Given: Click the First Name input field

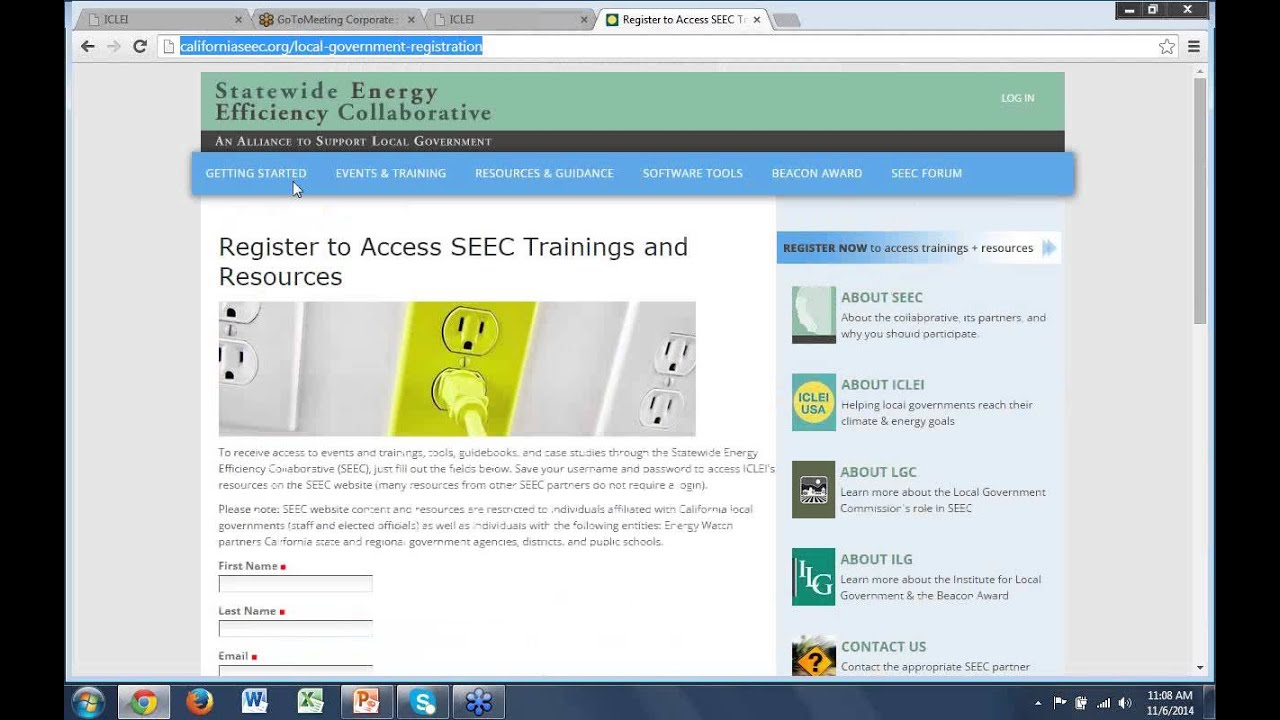Looking at the screenshot, I should click(295, 583).
